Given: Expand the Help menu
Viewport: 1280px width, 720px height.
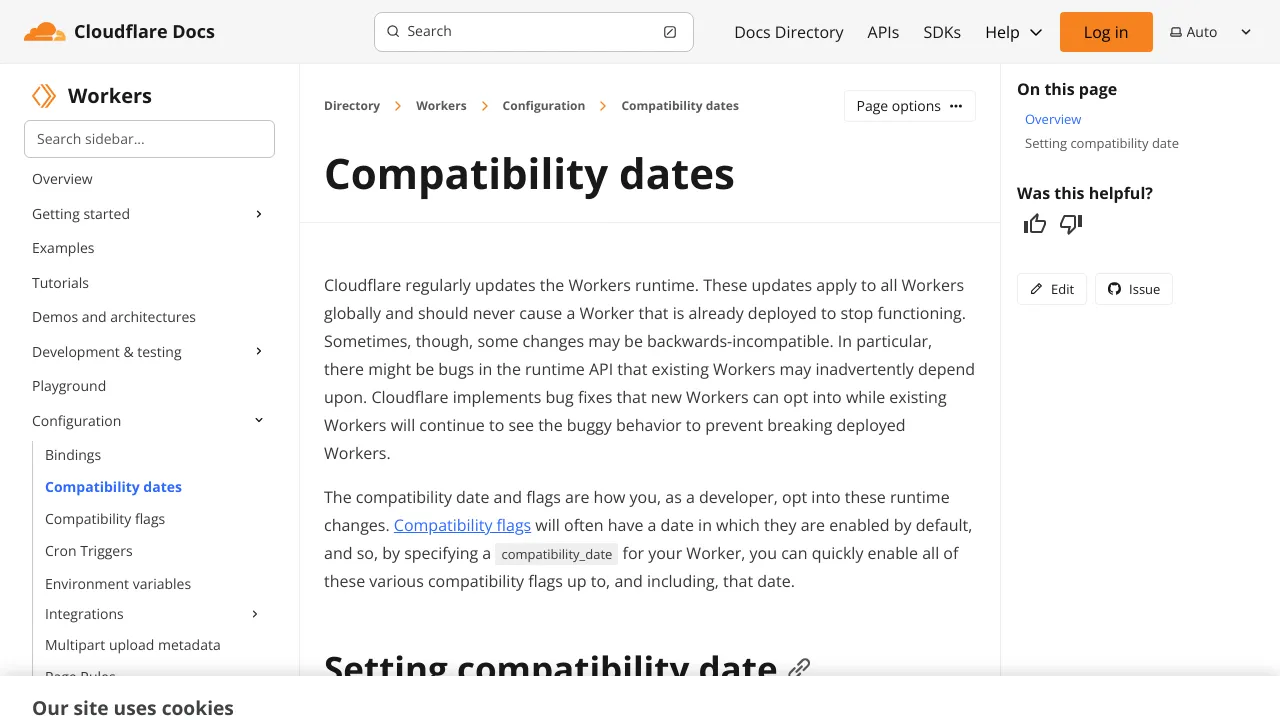Looking at the screenshot, I should (x=1014, y=32).
